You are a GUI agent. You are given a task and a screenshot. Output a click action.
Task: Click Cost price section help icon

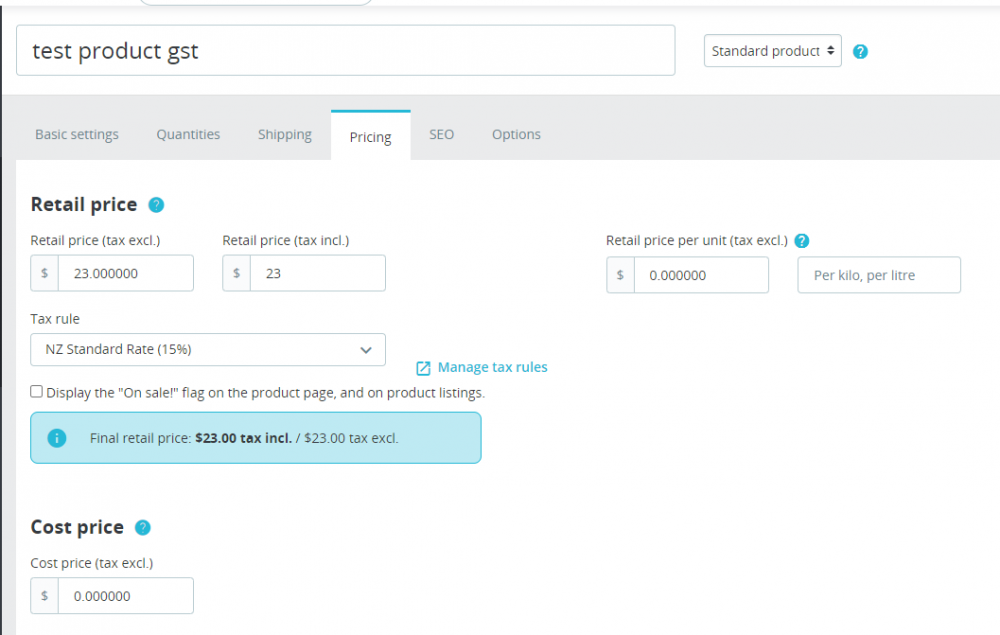pyautogui.click(x=143, y=528)
